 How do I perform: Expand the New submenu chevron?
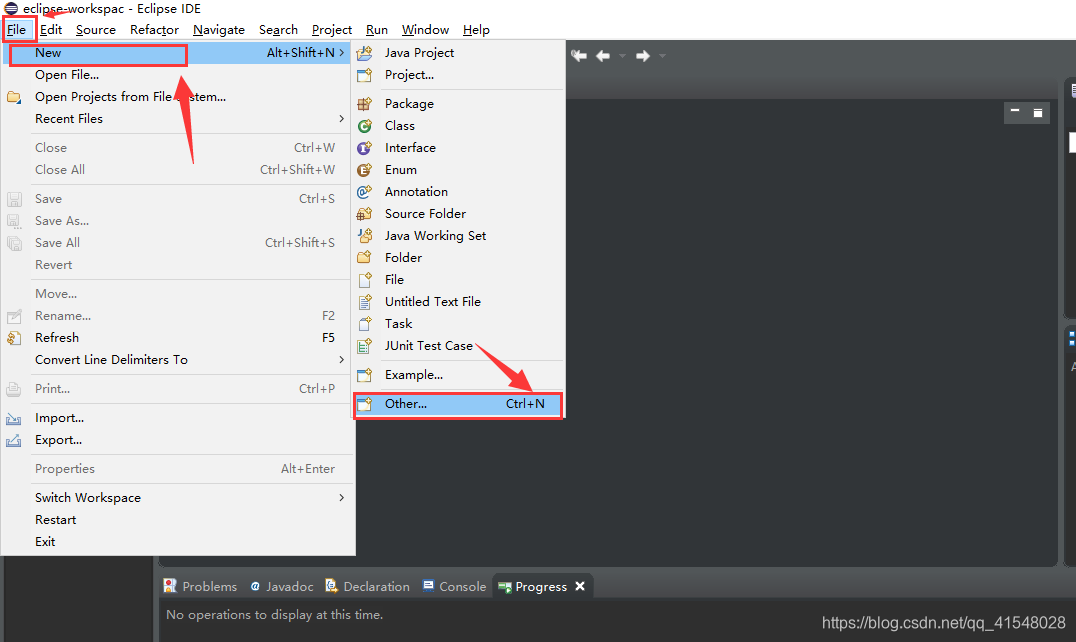click(341, 52)
